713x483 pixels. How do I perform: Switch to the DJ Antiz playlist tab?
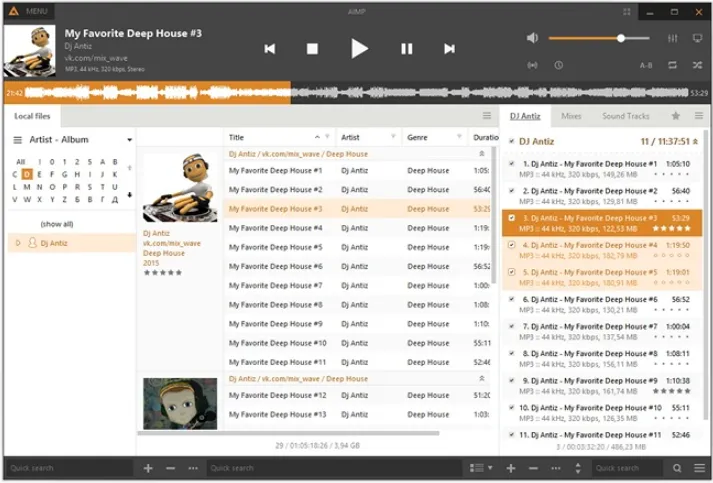pos(525,116)
